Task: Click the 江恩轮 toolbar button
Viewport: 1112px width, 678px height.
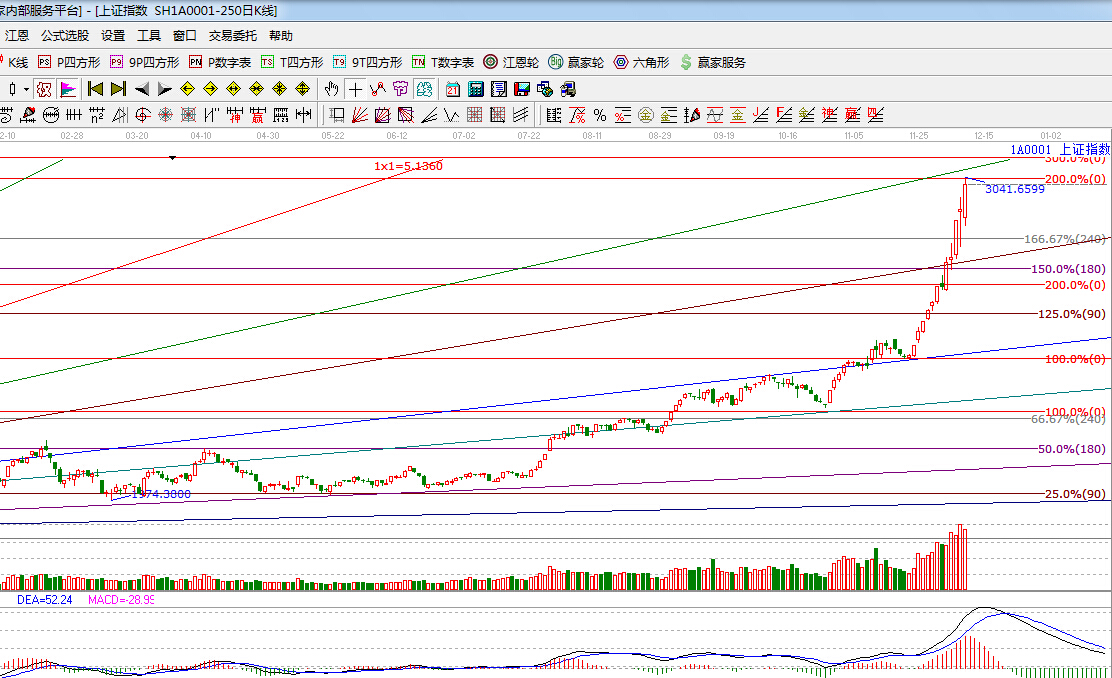Action: [511, 62]
